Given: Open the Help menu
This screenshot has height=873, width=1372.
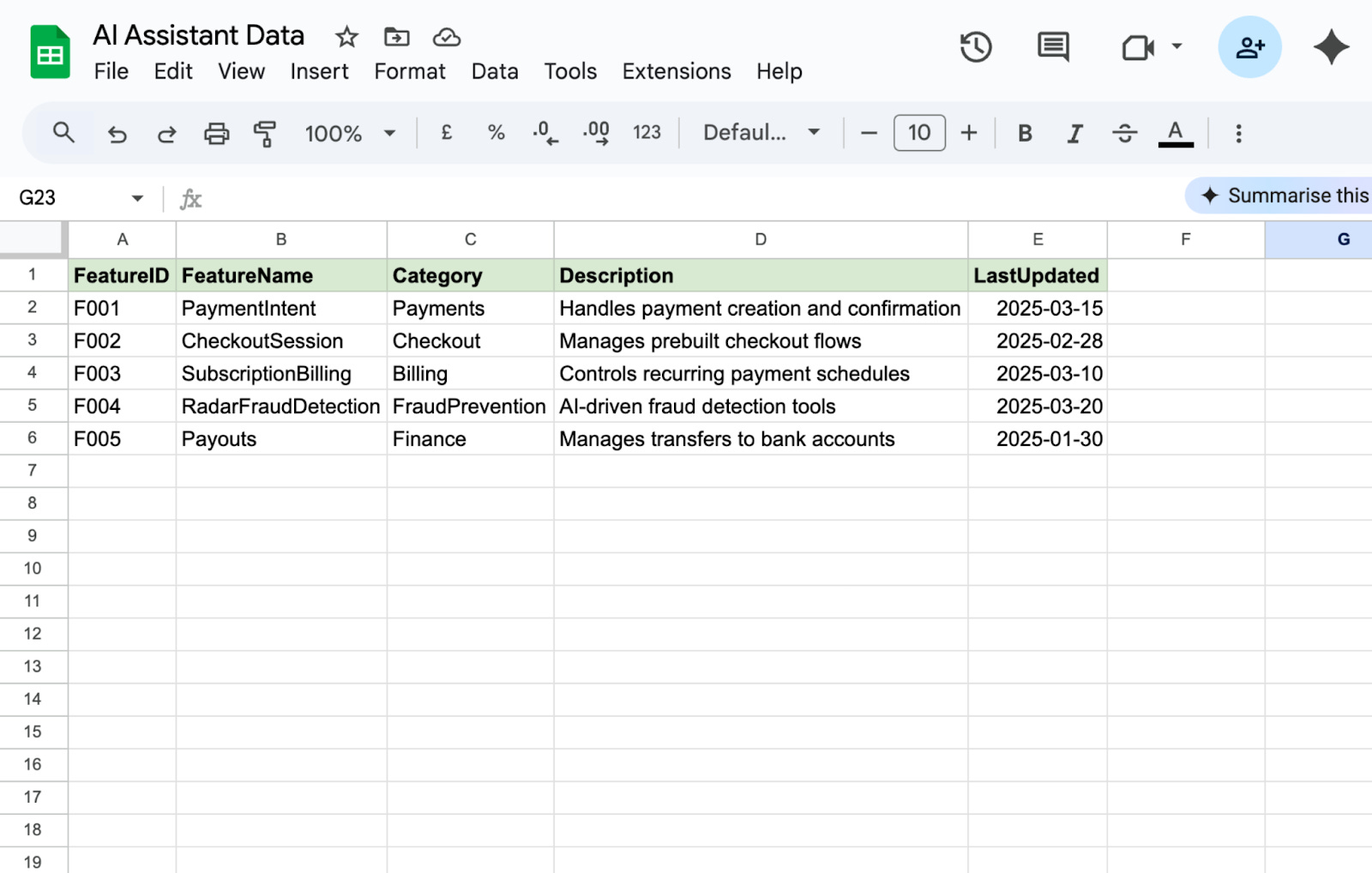Looking at the screenshot, I should coord(779,71).
